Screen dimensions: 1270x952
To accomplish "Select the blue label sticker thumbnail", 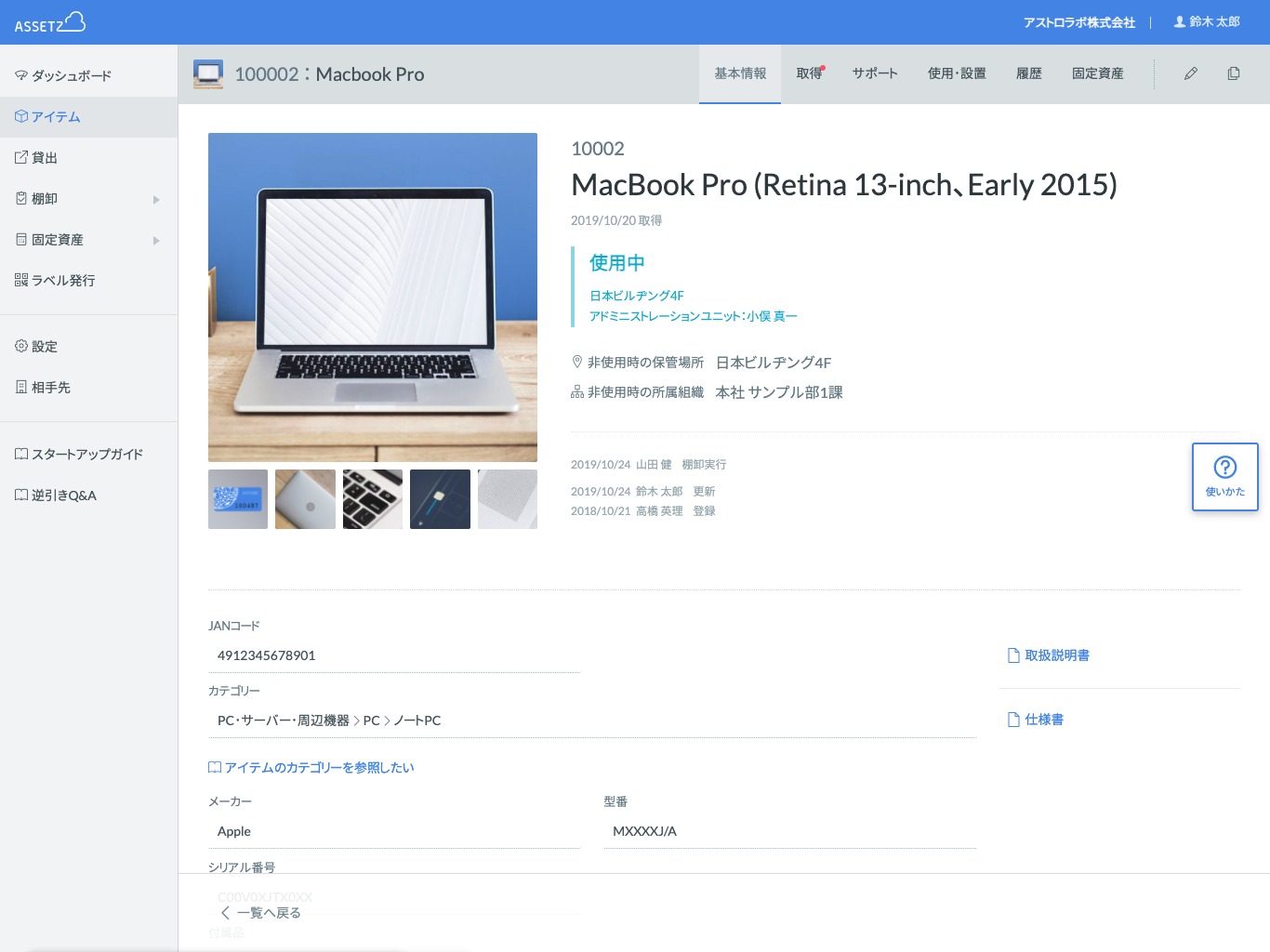I will [238, 499].
